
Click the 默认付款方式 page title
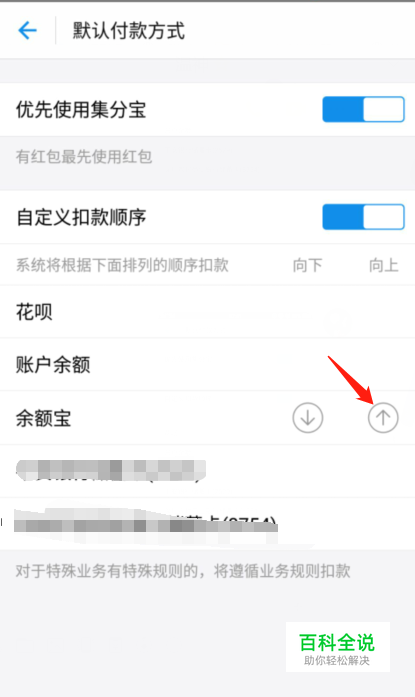pyautogui.click(x=128, y=31)
